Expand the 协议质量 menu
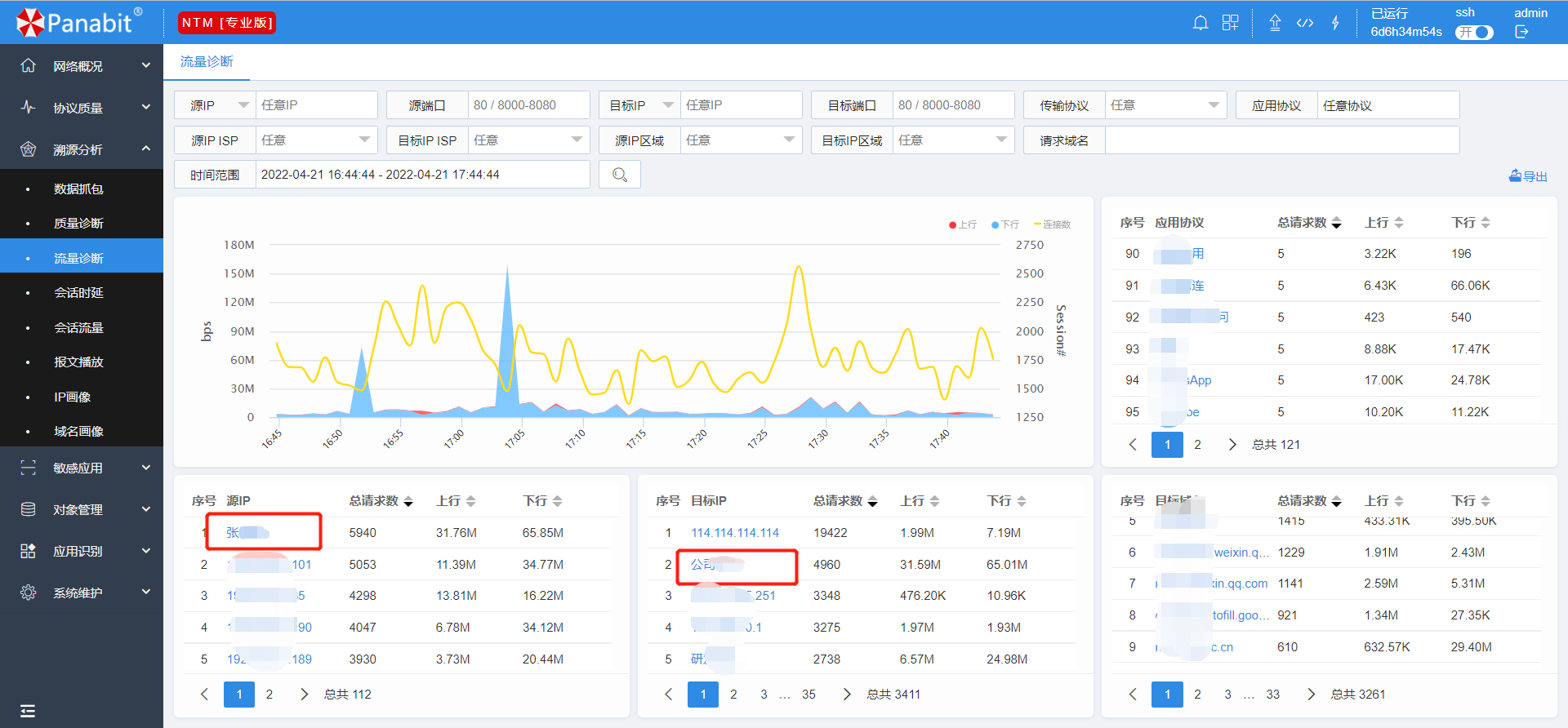 82,108
